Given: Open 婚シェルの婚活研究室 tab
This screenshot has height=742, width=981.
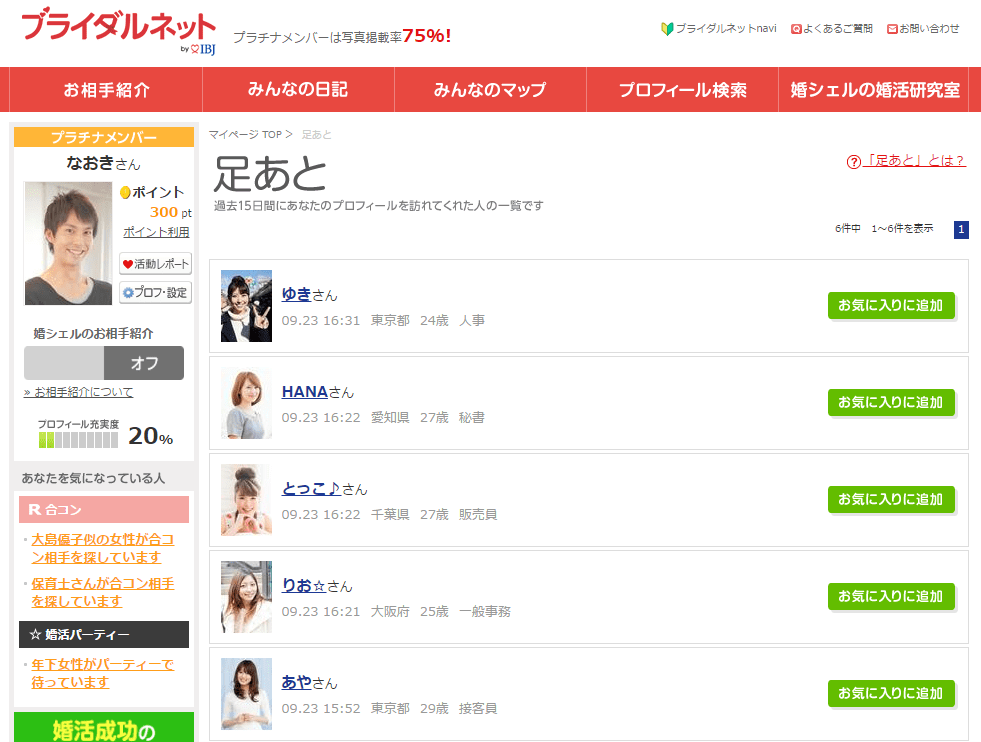Looking at the screenshot, I should (x=875, y=90).
